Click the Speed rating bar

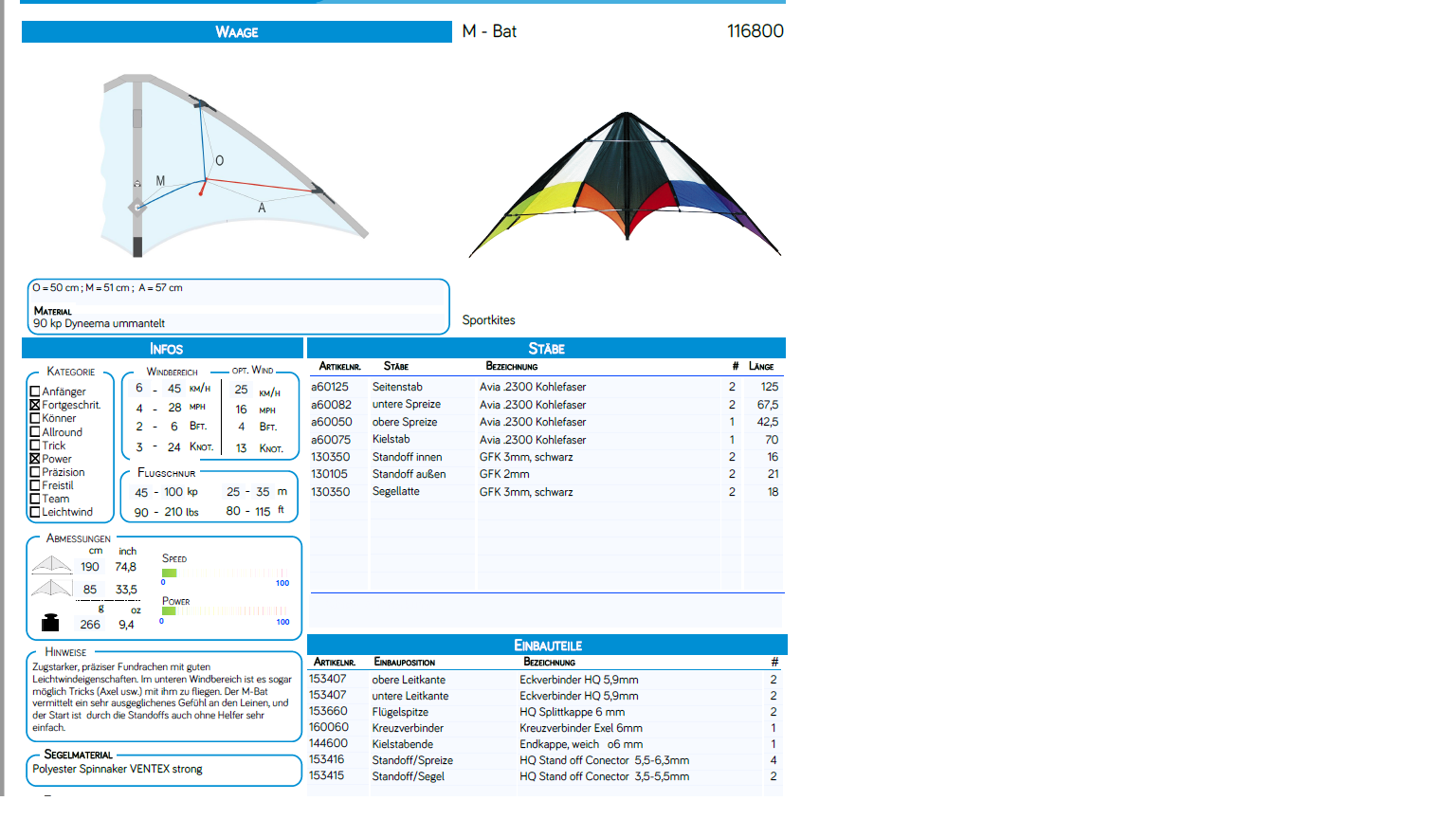point(225,573)
